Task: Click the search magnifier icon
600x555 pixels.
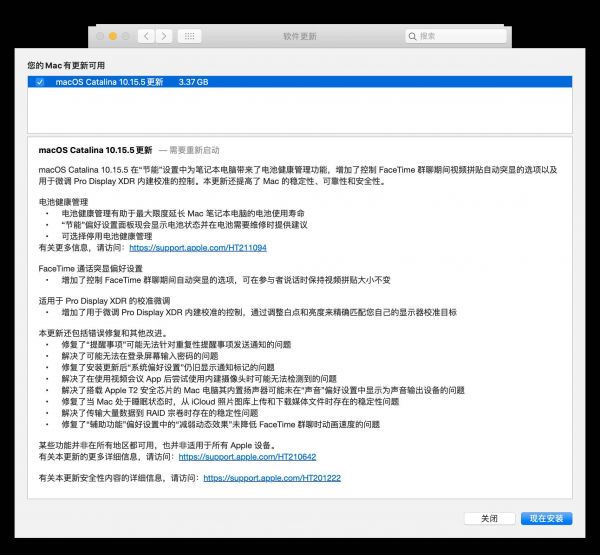Action: [x=412, y=36]
